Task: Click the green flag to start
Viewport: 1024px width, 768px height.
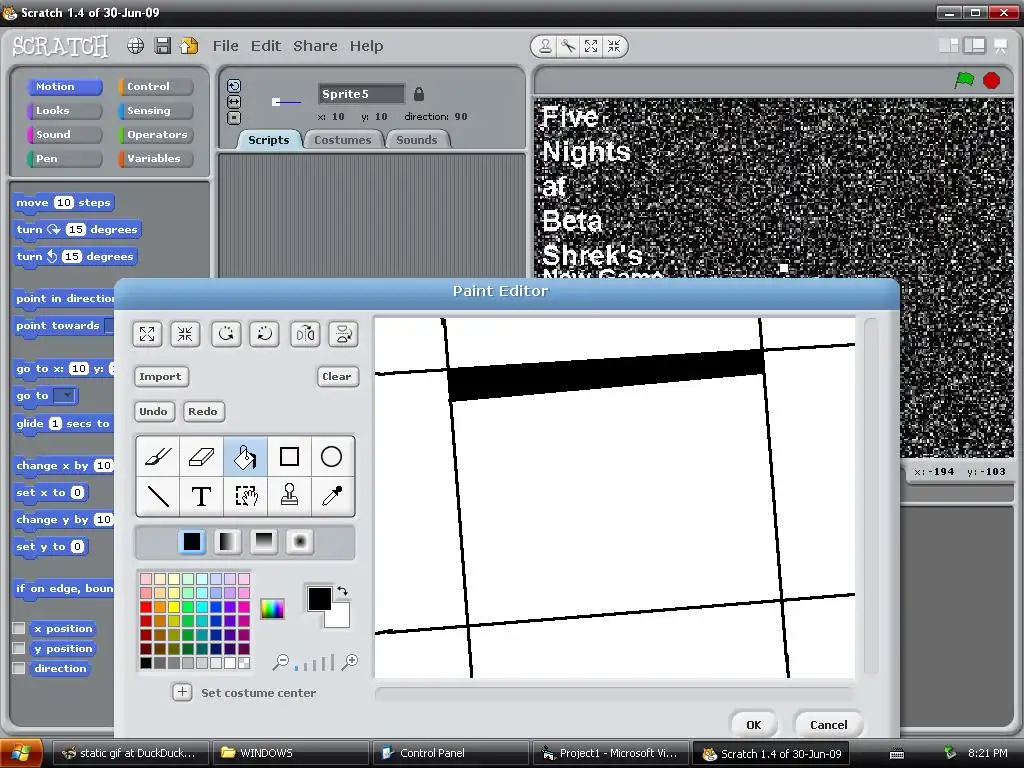Action: (x=964, y=80)
